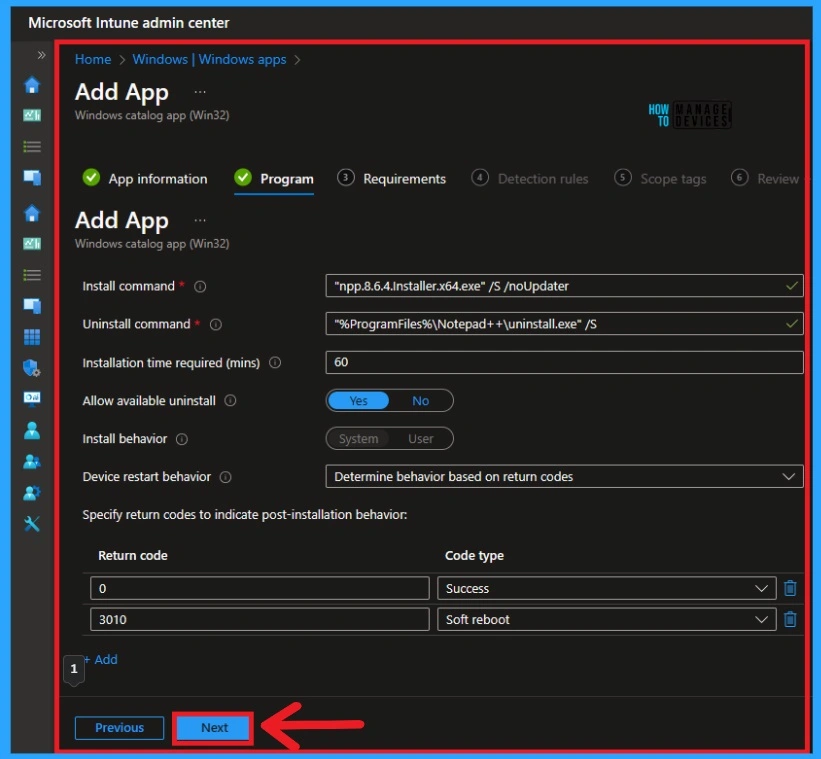Click info icon beside Uninstall command
Viewport: 821px width, 759px height.
[x=216, y=325]
